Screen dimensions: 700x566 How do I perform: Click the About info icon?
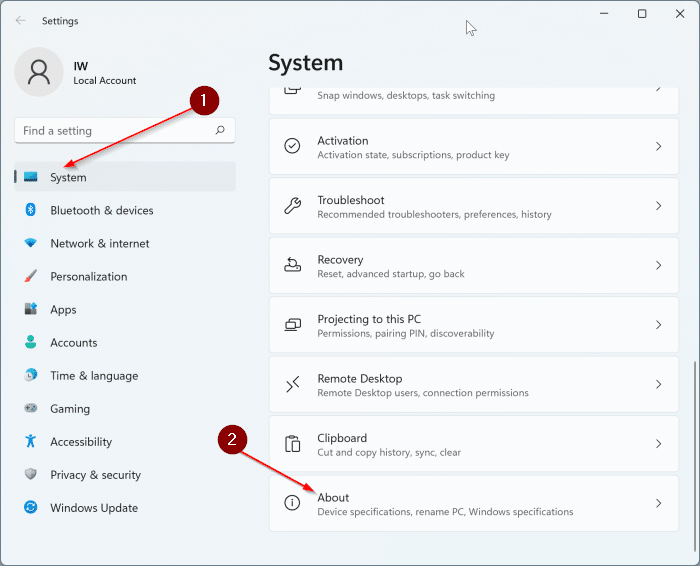tap(292, 503)
